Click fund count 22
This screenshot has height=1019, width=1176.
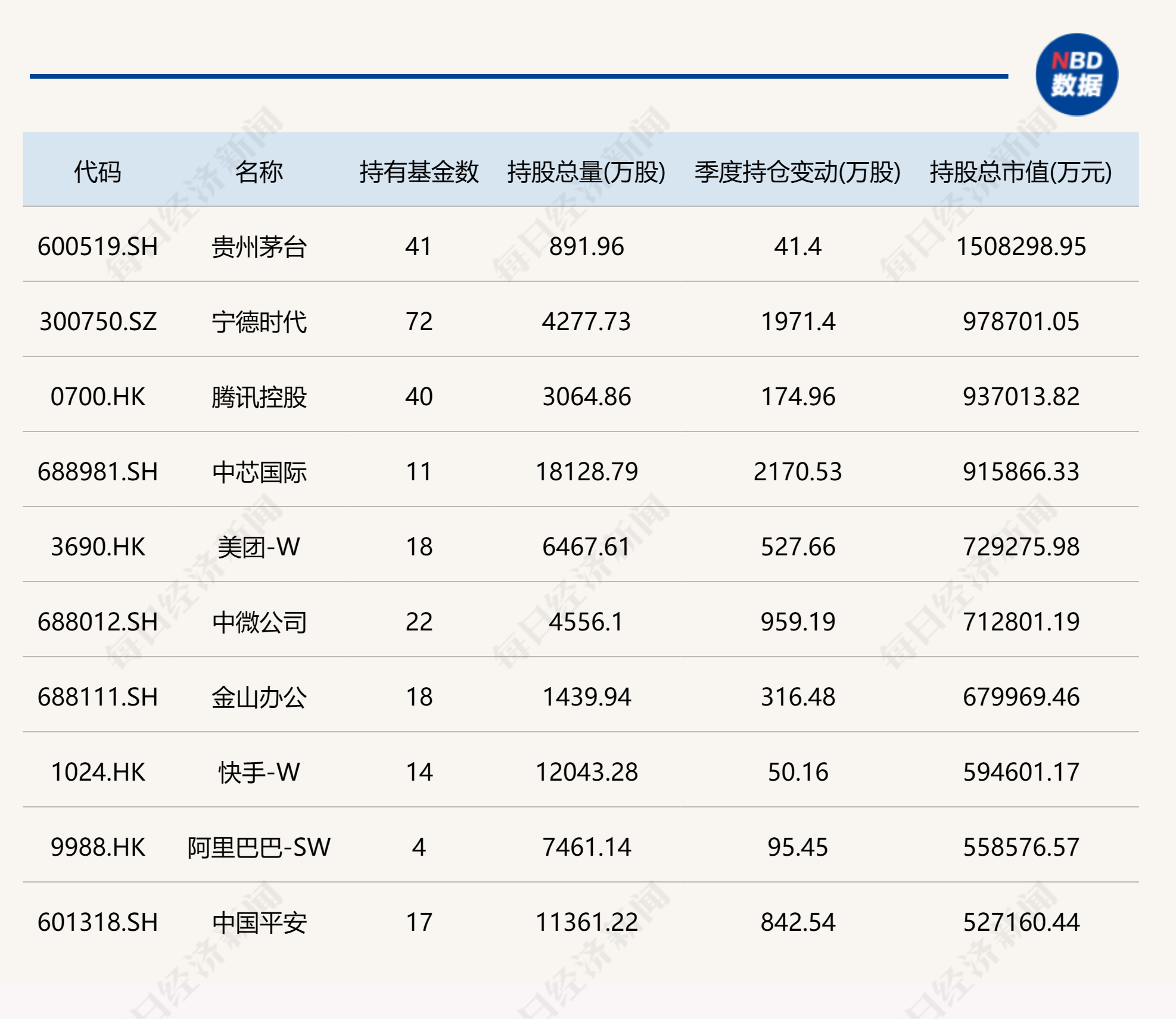(x=419, y=622)
